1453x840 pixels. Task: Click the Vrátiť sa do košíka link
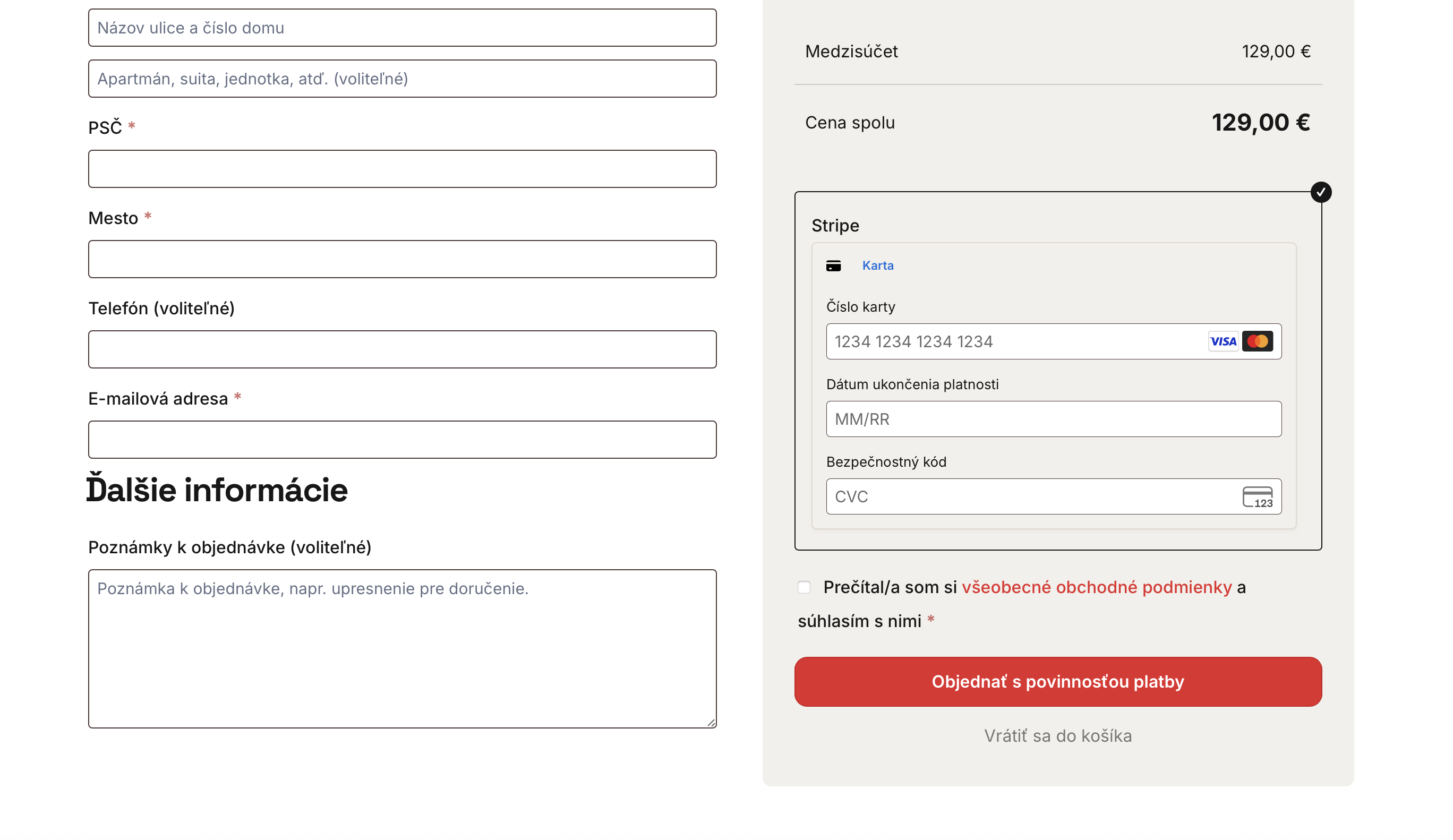pos(1057,735)
